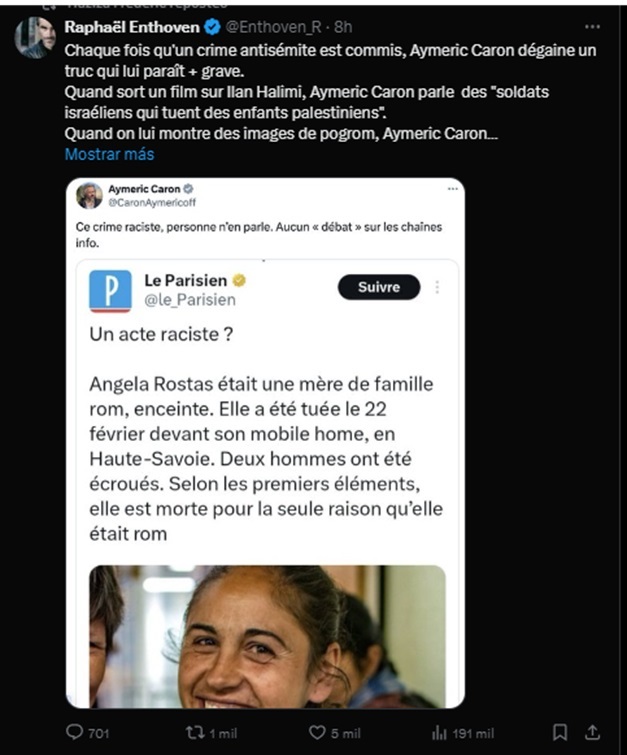Click the share icon
Image resolution: width=627 pixels, height=755 pixels.
[x=593, y=733]
